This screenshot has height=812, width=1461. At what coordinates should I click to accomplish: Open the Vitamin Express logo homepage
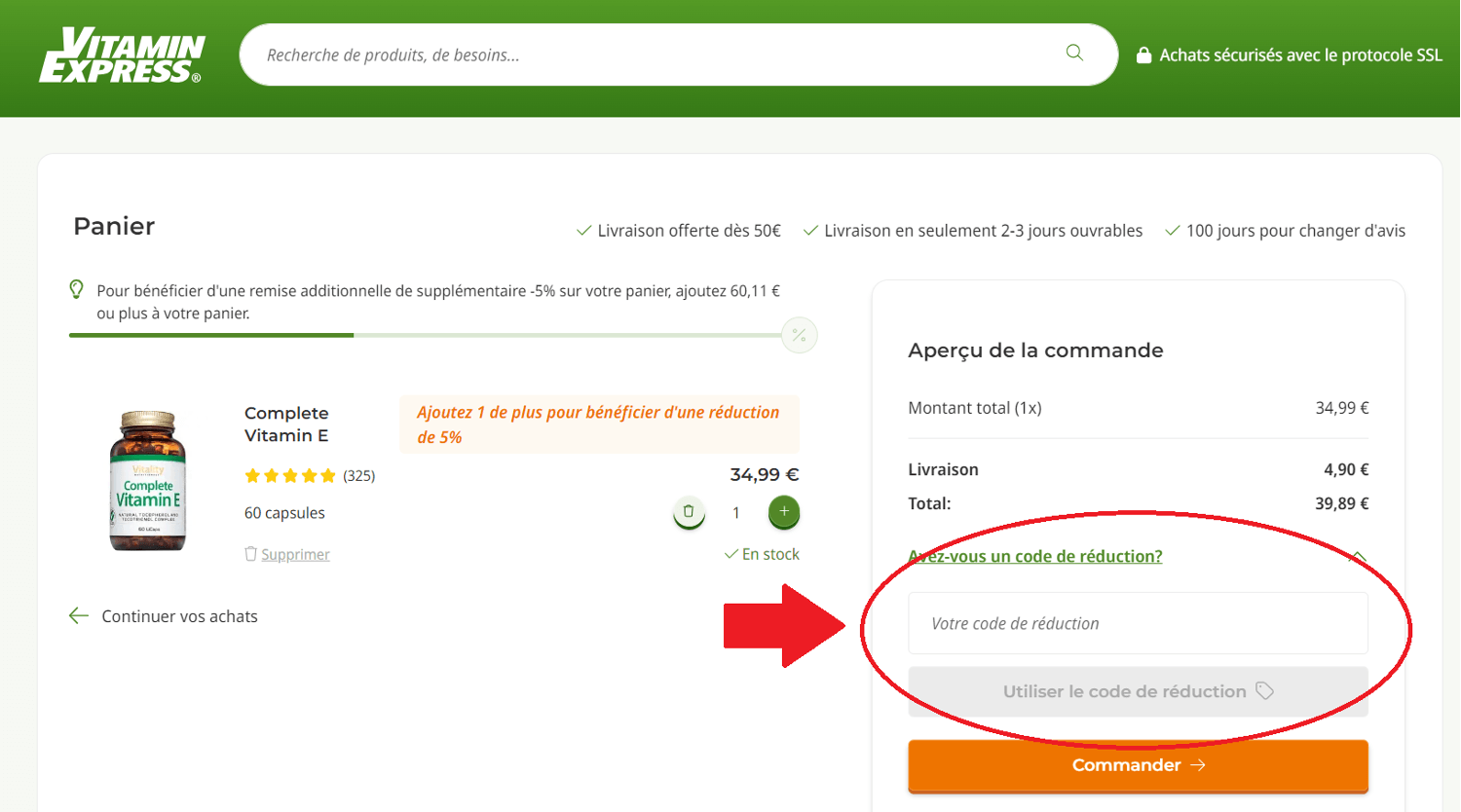pos(122,55)
